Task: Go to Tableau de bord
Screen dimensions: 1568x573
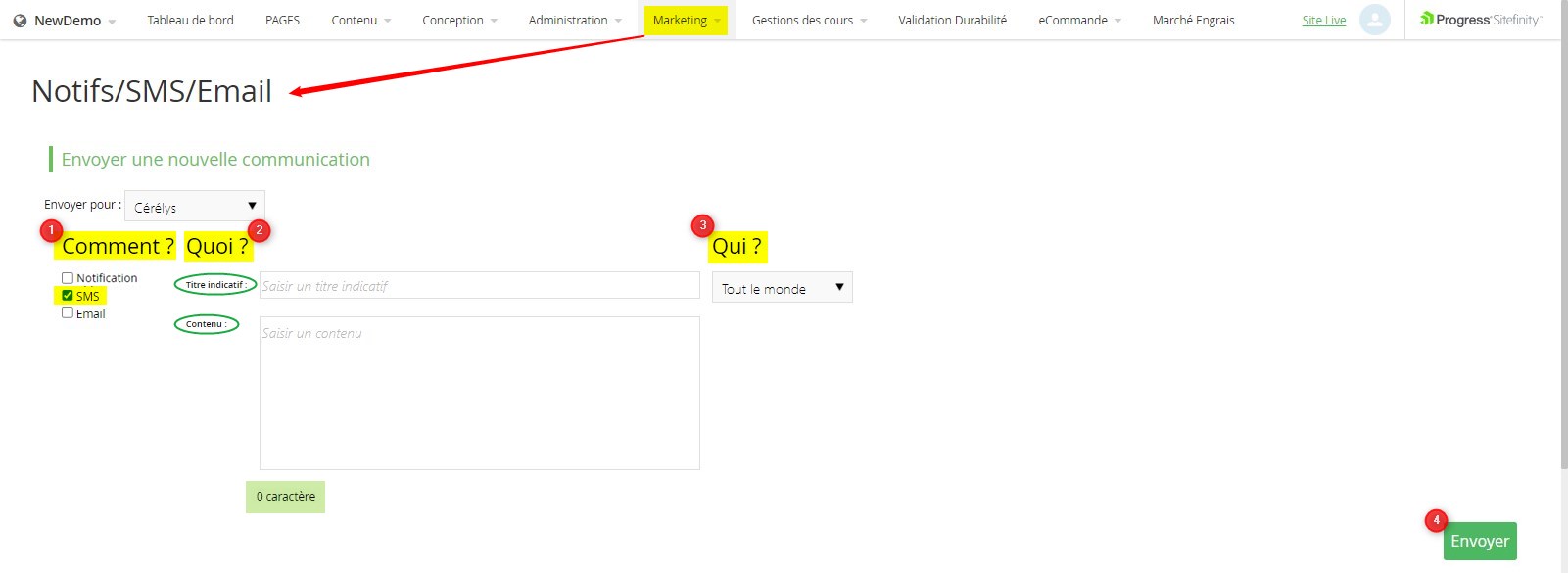Action: [x=190, y=20]
